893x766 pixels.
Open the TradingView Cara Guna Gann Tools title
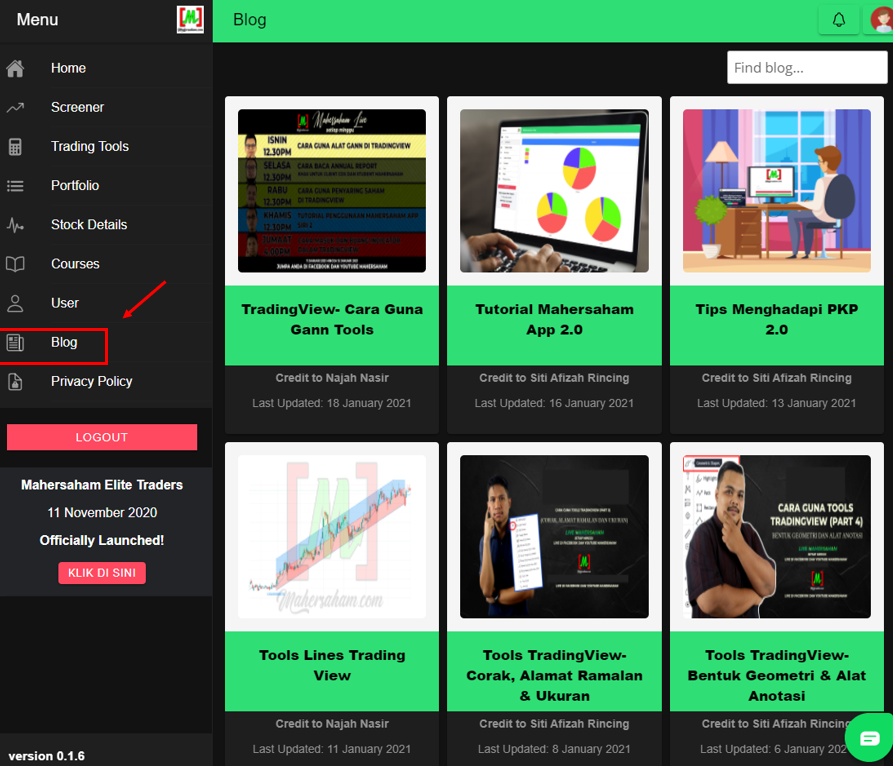tap(332, 320)
